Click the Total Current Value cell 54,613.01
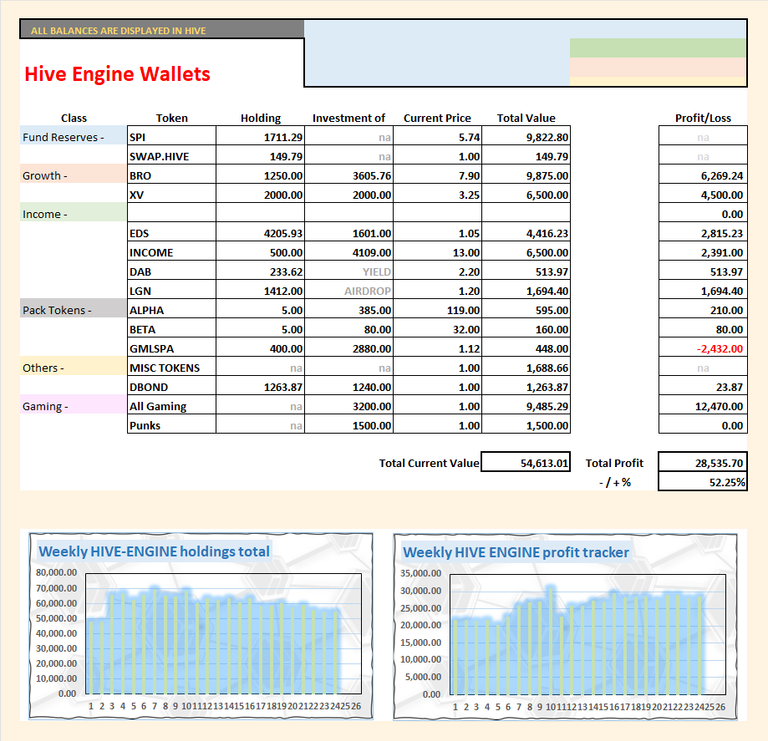The width and height of the screenshot is (768, 741). (526, 461)
